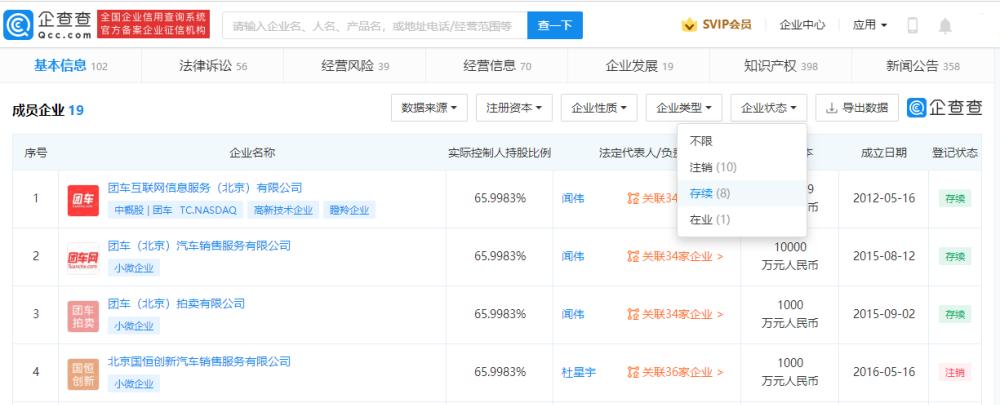The image size is (1000, 405).
Task: Switch to the 企业发展 tab
Action: pyautogui.click(x=638, y=66)
